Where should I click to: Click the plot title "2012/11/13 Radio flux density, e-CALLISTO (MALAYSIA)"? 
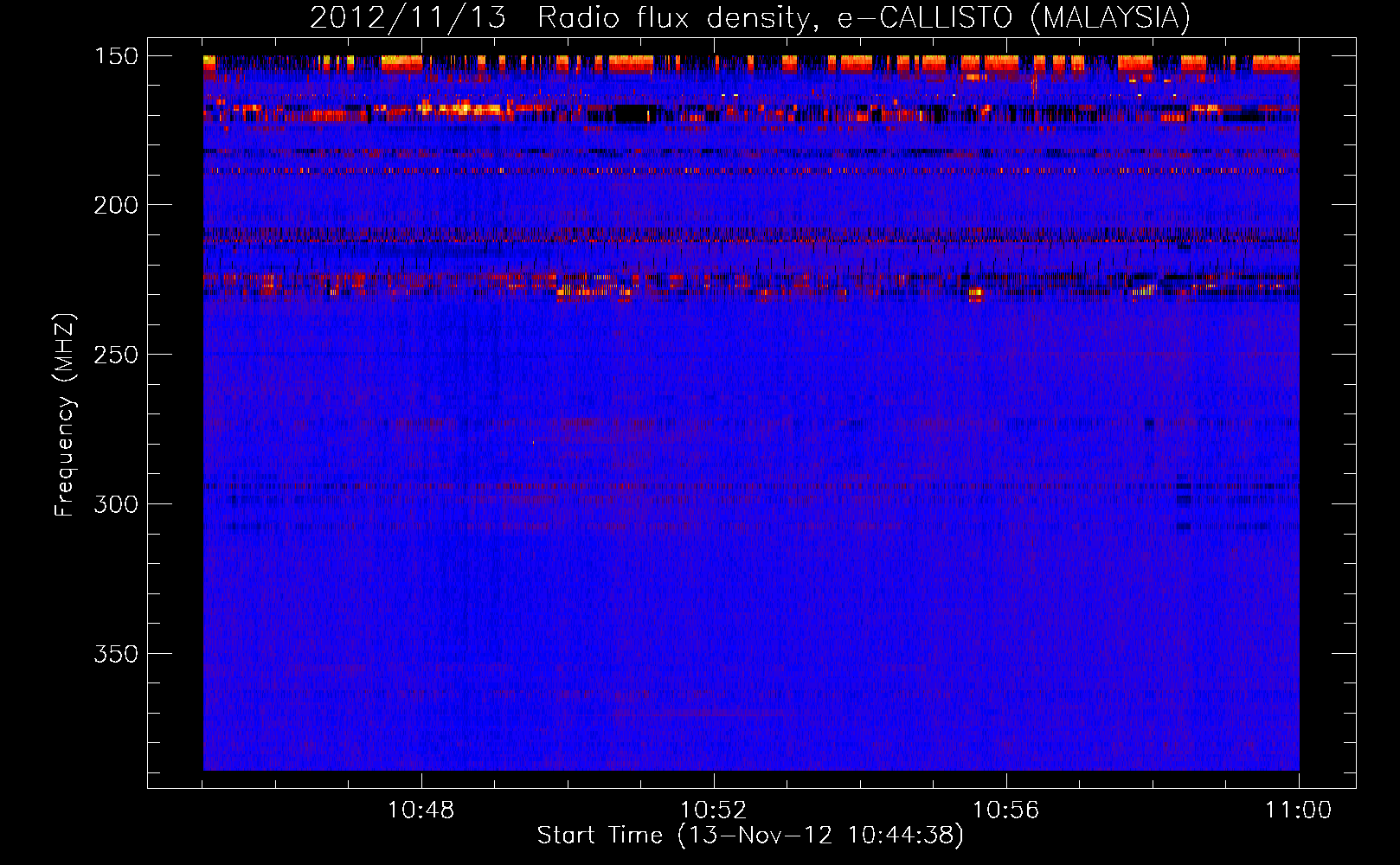pyautogui.click(x=750, y=18)
